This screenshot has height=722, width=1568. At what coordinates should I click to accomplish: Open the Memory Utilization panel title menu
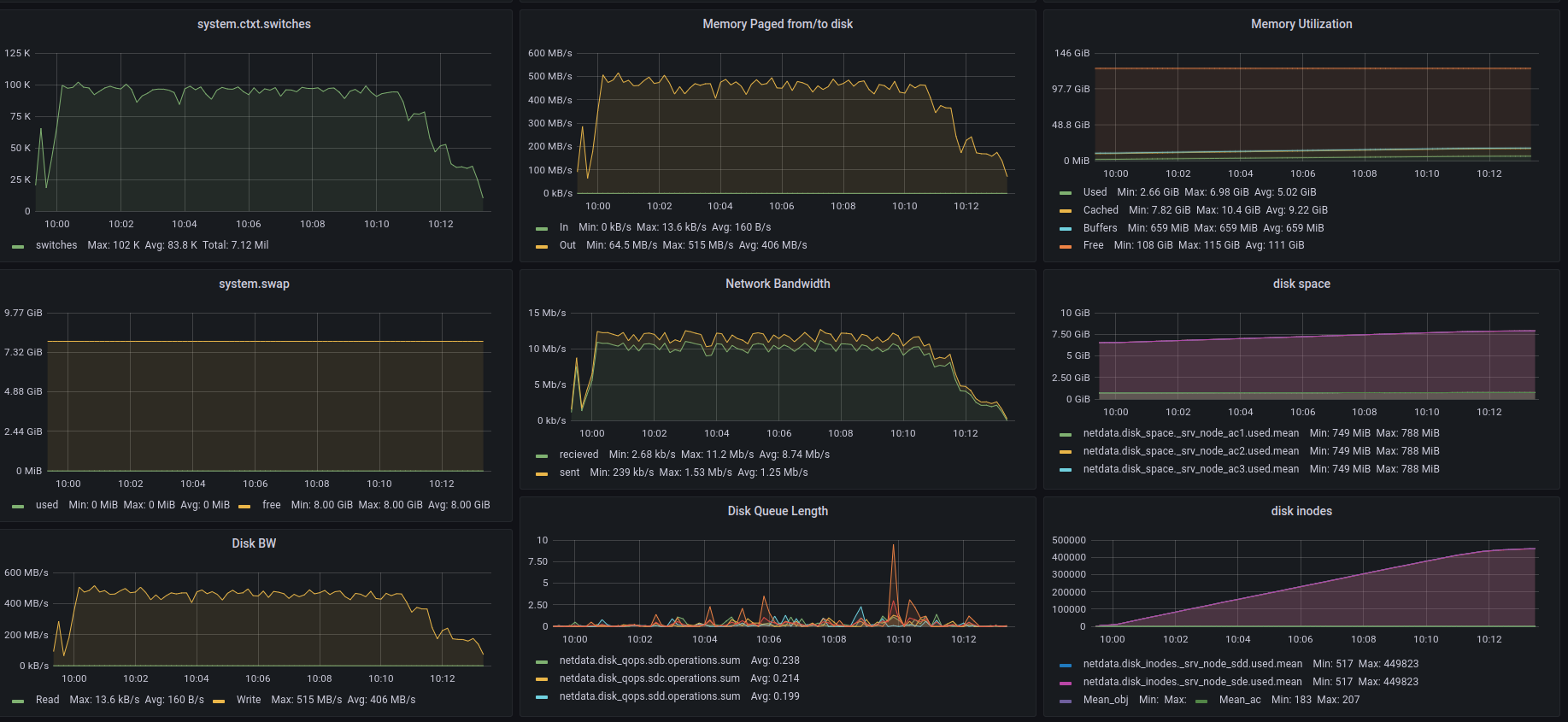pos(1301,24)
